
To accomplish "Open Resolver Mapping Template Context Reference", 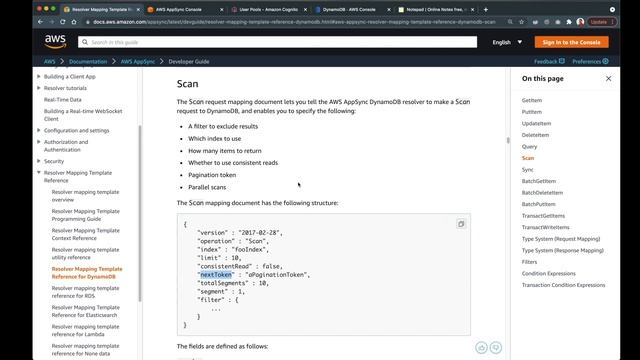I will pyautogui.click(x=86, y=234).
